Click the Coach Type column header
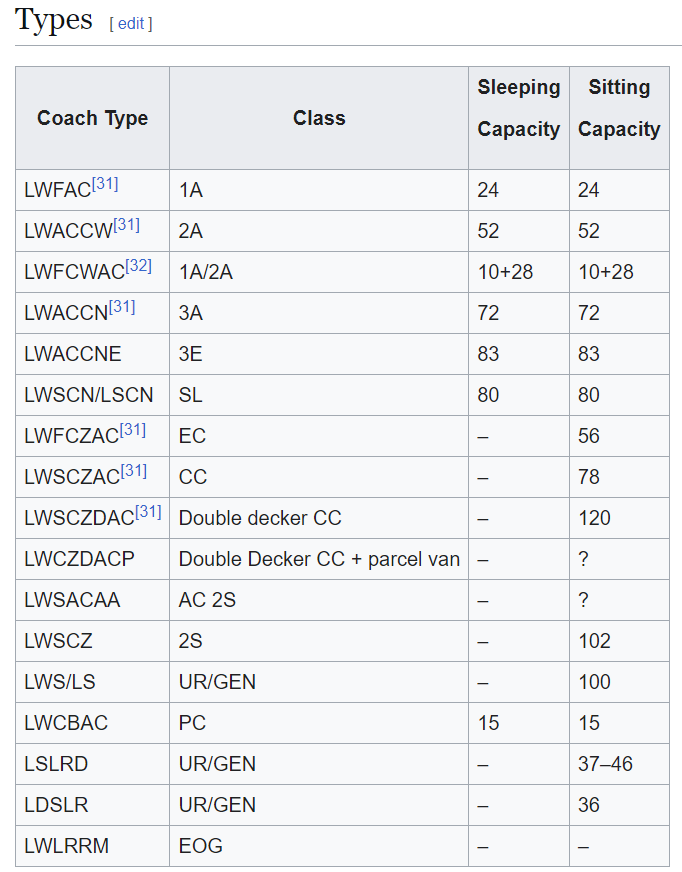The width and height of the screenshot is (682, 872). [92, 118]
